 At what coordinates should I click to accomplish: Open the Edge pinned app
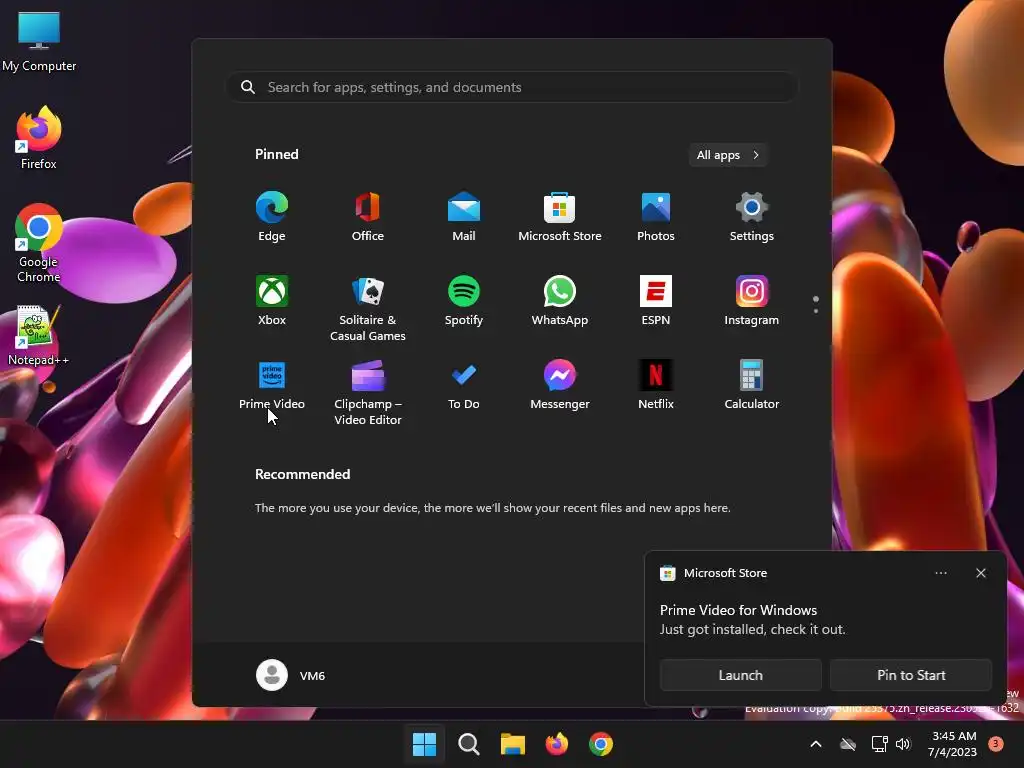tap(272, 217)
